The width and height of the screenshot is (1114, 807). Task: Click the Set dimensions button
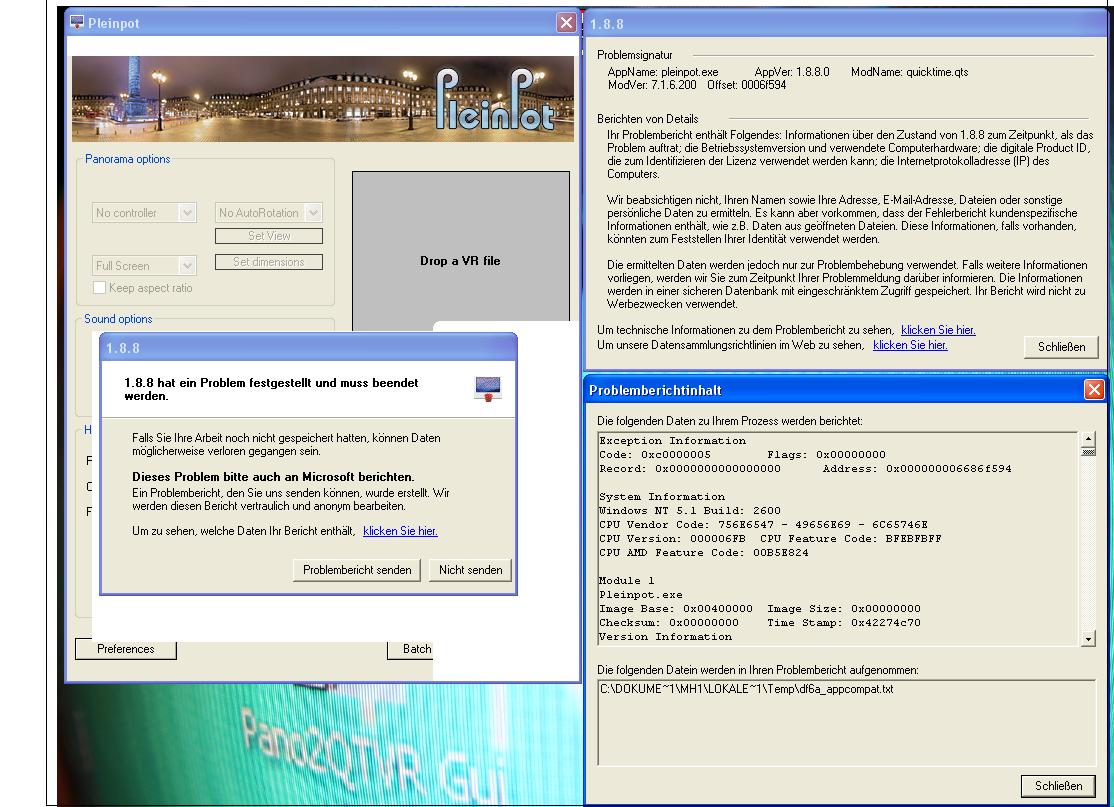[269, 262]
